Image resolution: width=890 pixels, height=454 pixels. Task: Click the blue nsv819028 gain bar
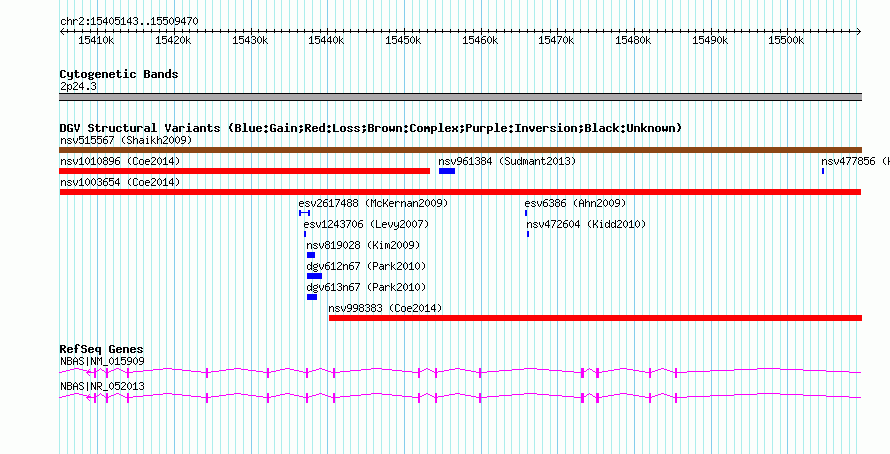point(310,255)
